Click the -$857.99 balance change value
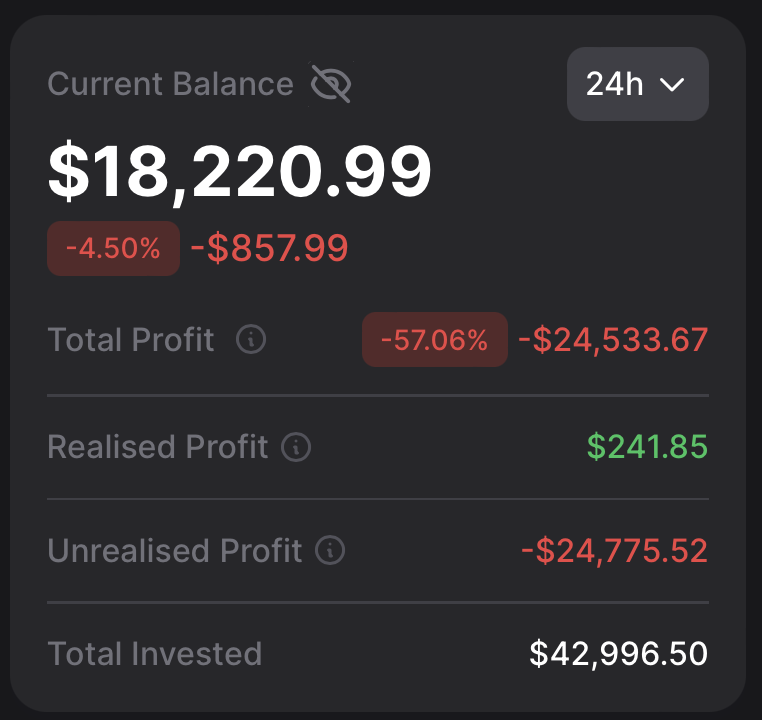The height and width of the screenshot is (720, 762). click(269, 248)
